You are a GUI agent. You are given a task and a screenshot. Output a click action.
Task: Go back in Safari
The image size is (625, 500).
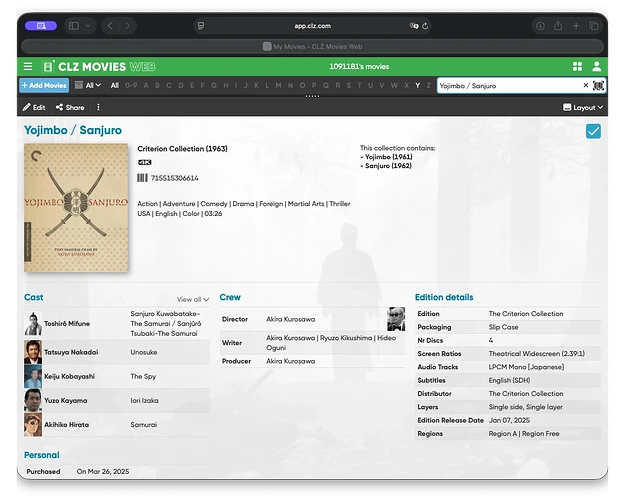pos(110,26)
